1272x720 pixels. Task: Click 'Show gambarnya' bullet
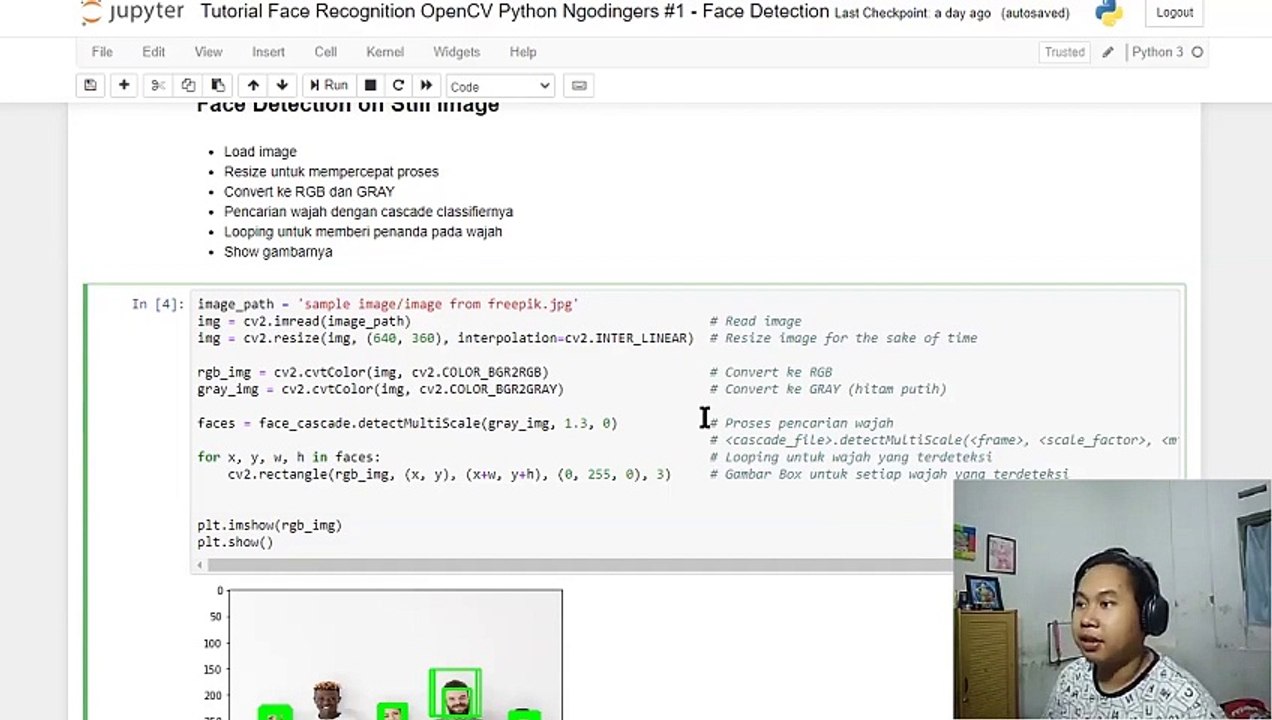point(278,252)
